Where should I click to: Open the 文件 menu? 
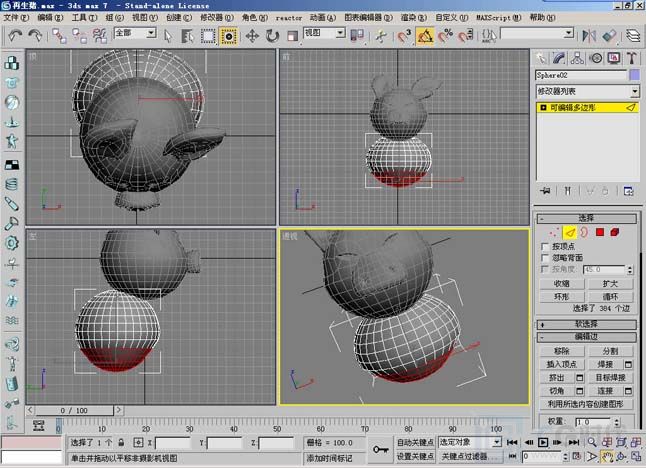(16, 17)
